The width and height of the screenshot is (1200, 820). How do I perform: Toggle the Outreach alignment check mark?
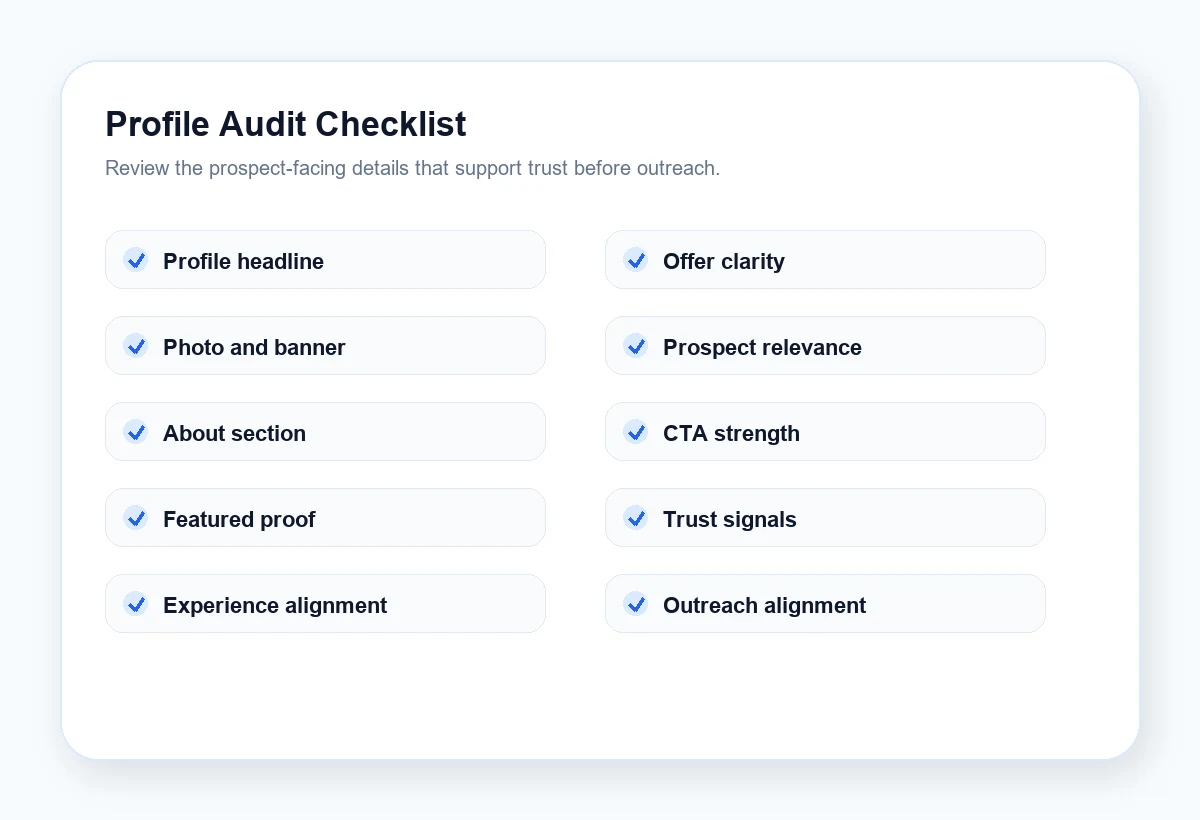[636, 604]
